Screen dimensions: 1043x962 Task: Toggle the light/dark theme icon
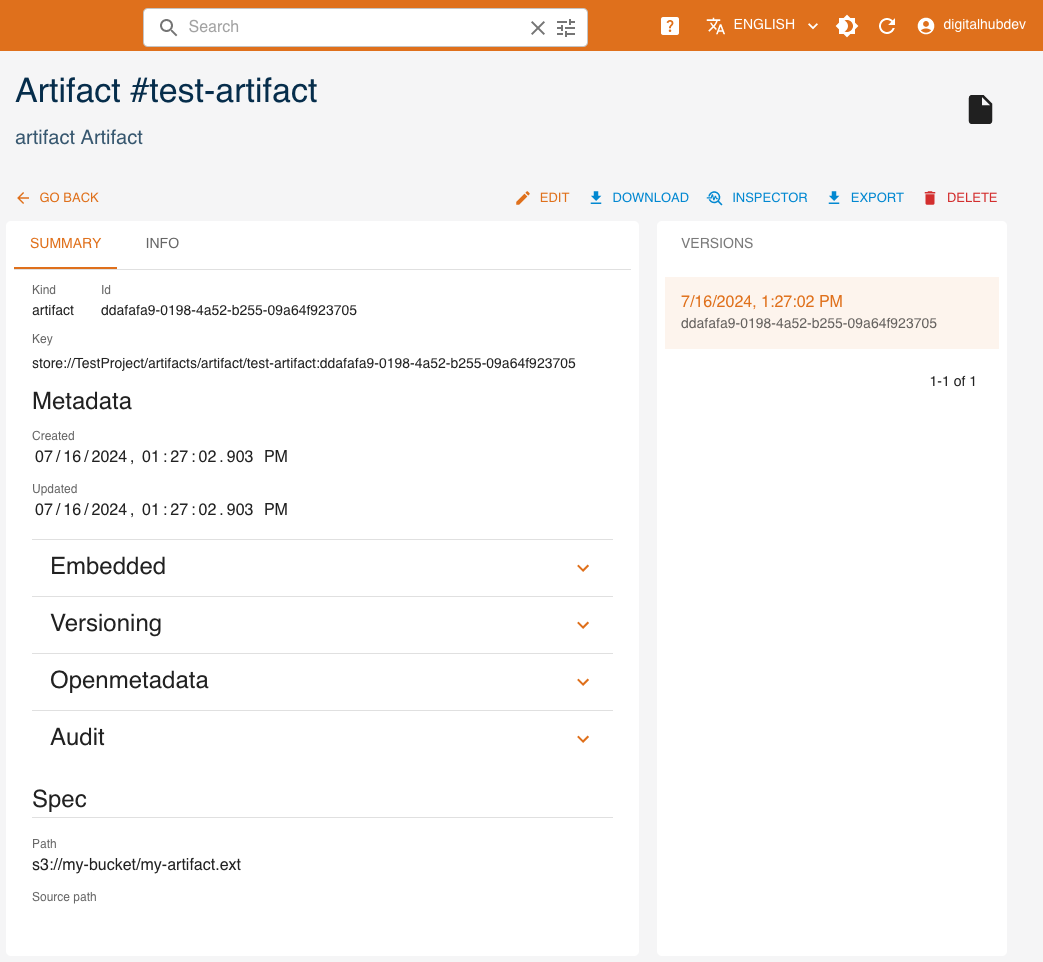click(x=847, y=27)
